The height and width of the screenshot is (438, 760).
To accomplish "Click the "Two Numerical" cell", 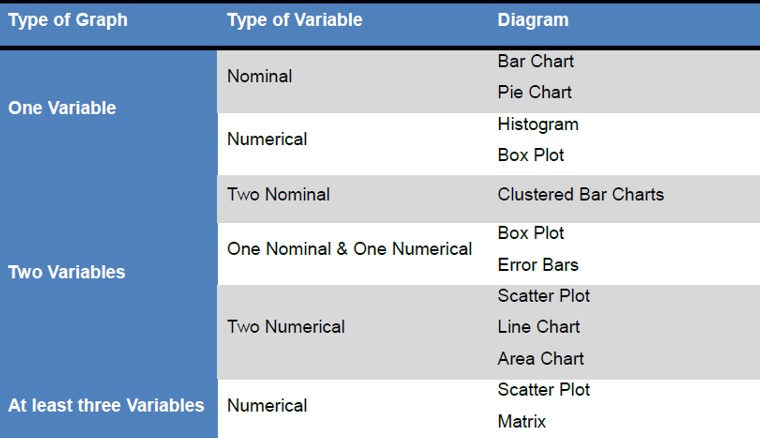I will 286,326.
